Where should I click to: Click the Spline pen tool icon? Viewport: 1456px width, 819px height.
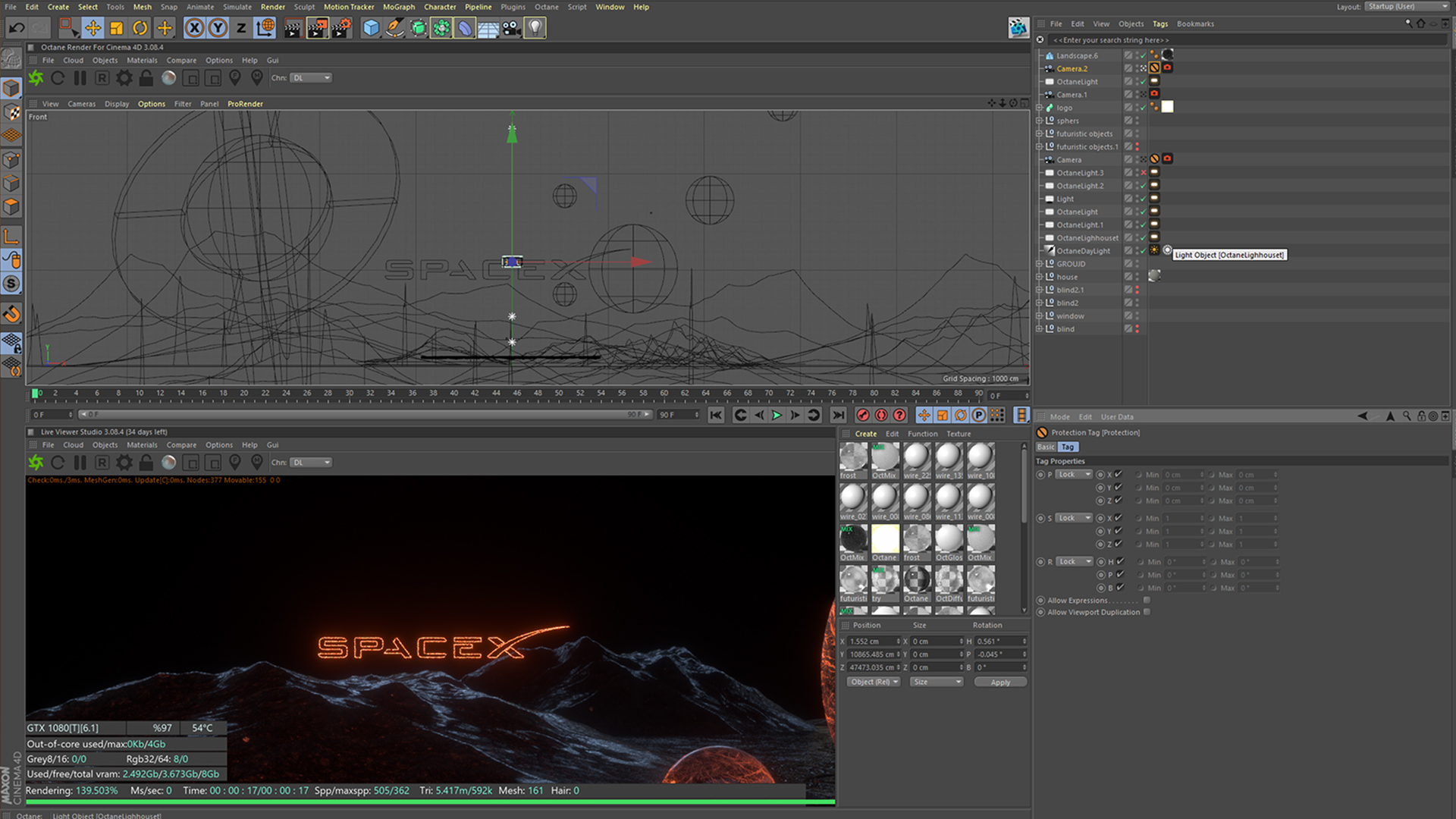tap(394, 28)
